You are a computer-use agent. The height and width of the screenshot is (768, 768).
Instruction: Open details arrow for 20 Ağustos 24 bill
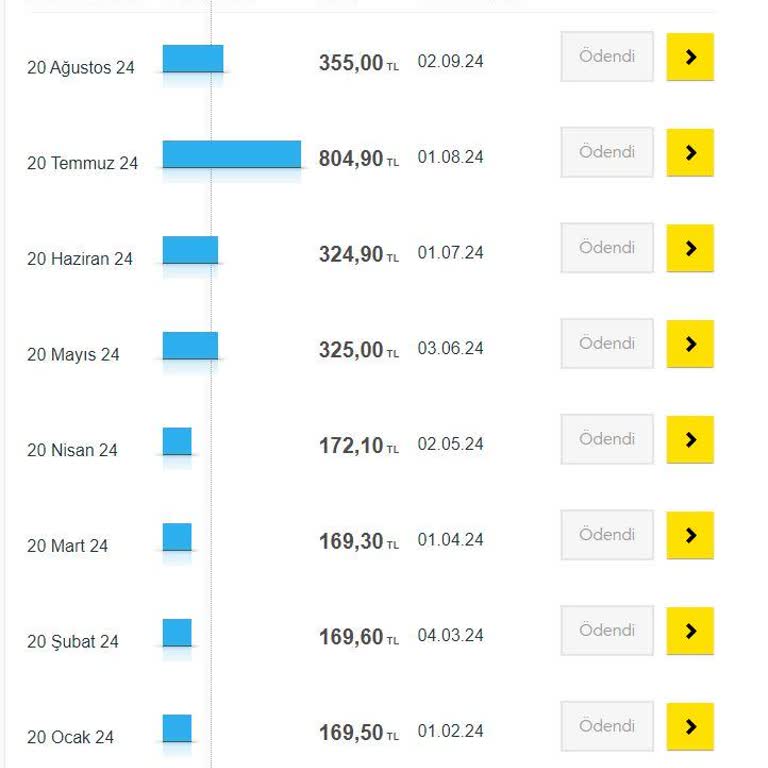click(x=690, y=57)
